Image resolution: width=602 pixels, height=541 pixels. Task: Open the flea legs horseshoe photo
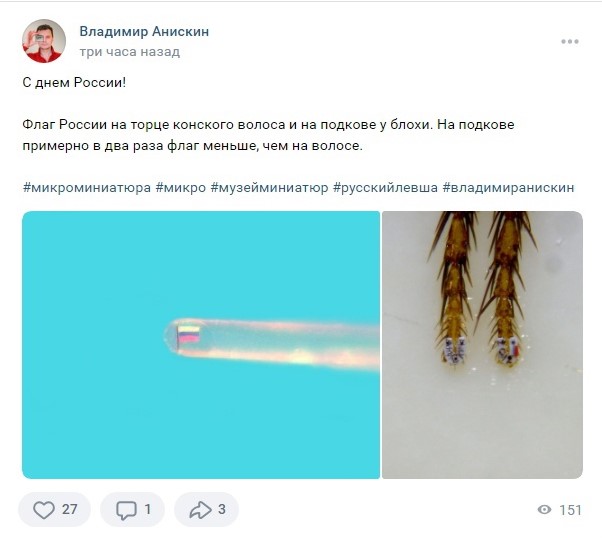coord(482,345)
